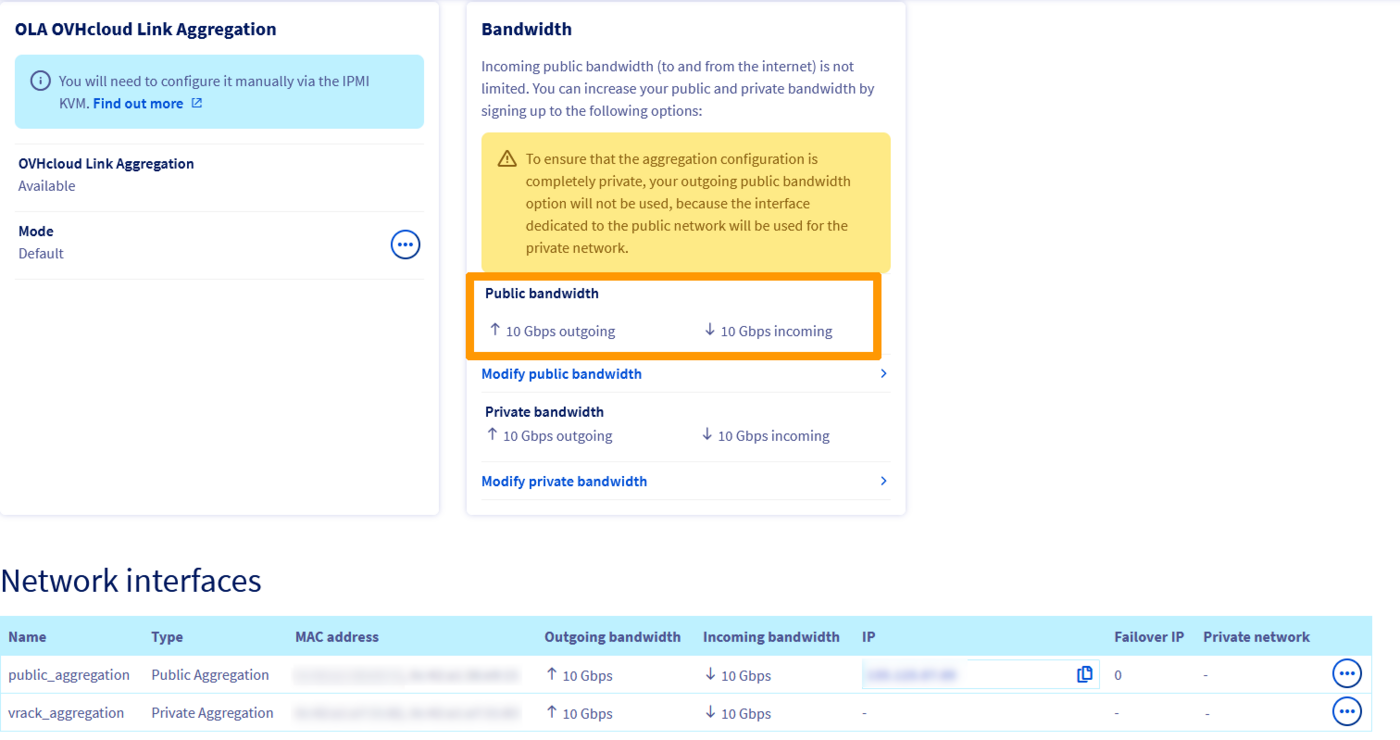Viewport: 1400px width, 740px height.
Task: Open actions menu for public_aggregation row
Action: point(1347,674)
